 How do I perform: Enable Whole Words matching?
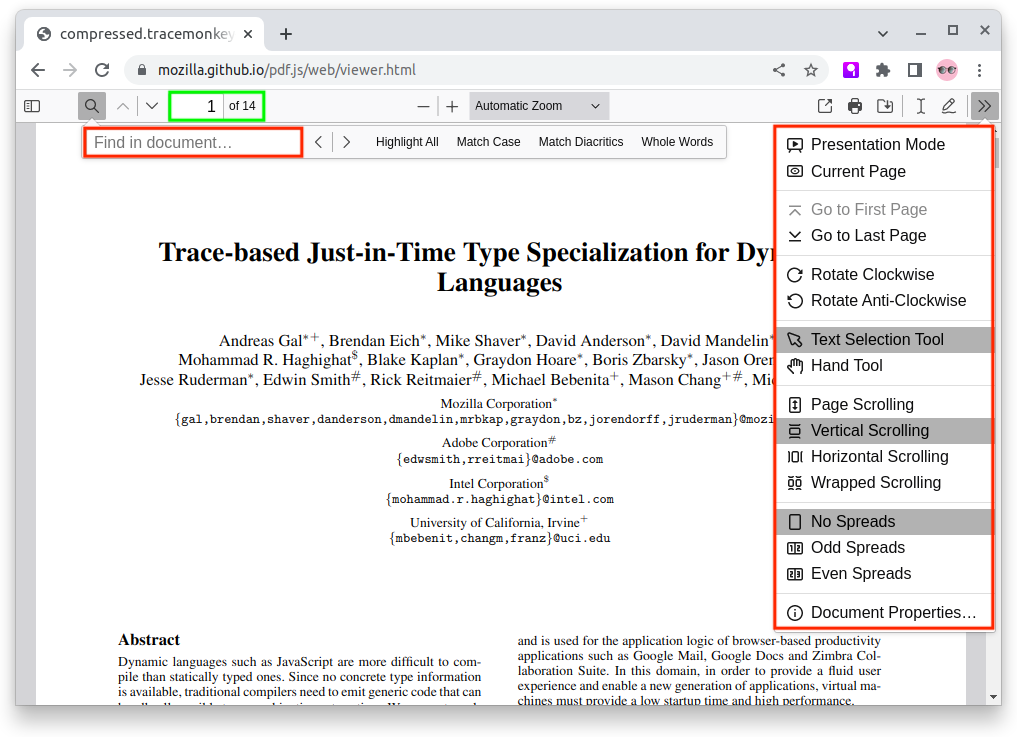click(x=677, y=141)
